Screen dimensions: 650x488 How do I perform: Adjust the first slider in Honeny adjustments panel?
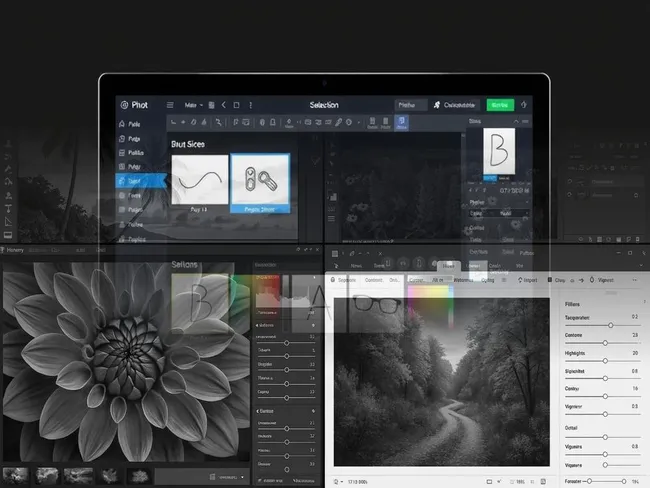(x=286, y=343)
